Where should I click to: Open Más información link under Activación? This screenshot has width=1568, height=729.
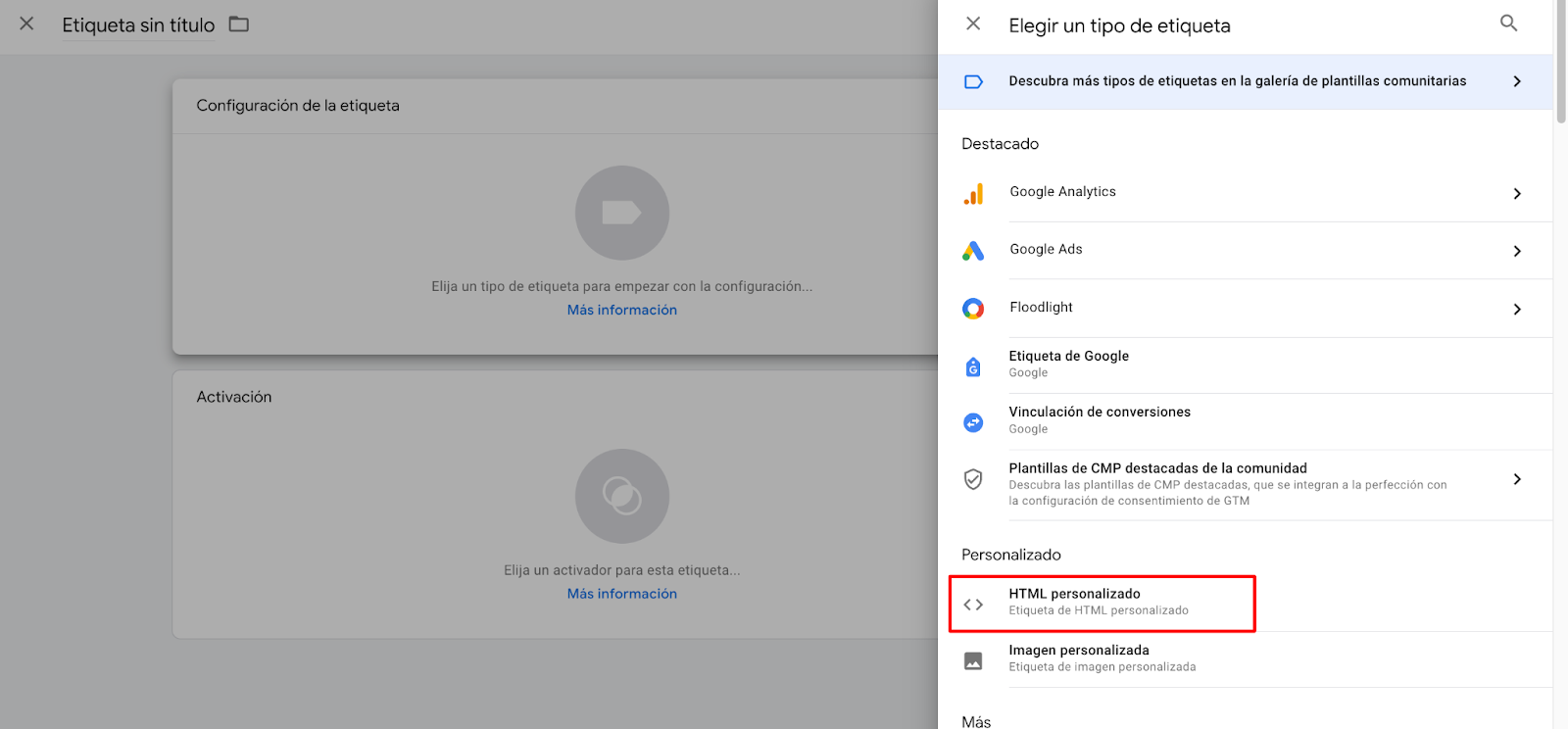point(622,594)
